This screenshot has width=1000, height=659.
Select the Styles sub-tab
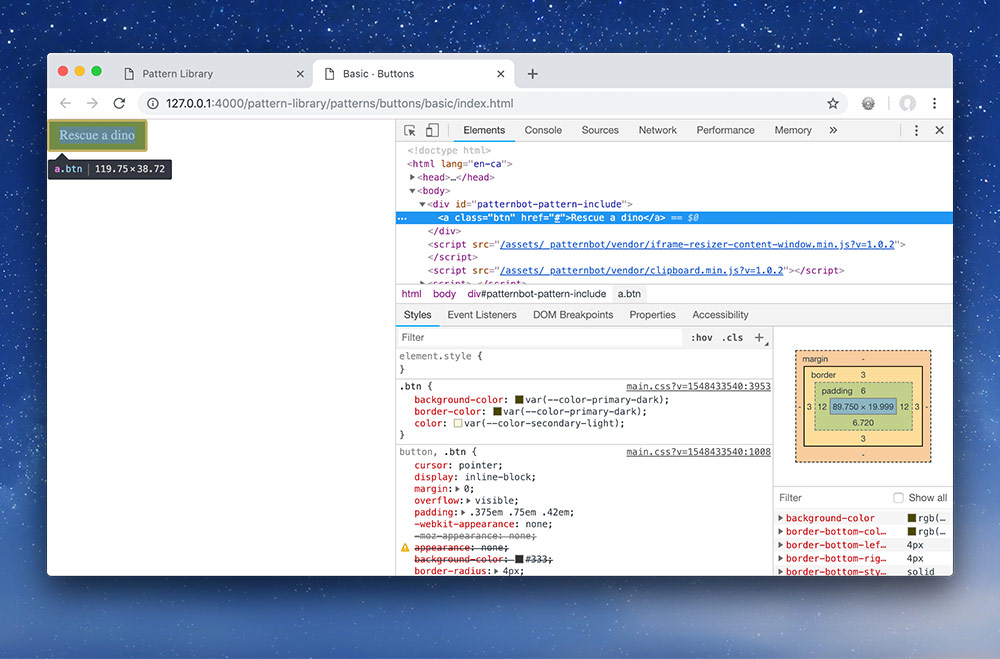[417, 315]
